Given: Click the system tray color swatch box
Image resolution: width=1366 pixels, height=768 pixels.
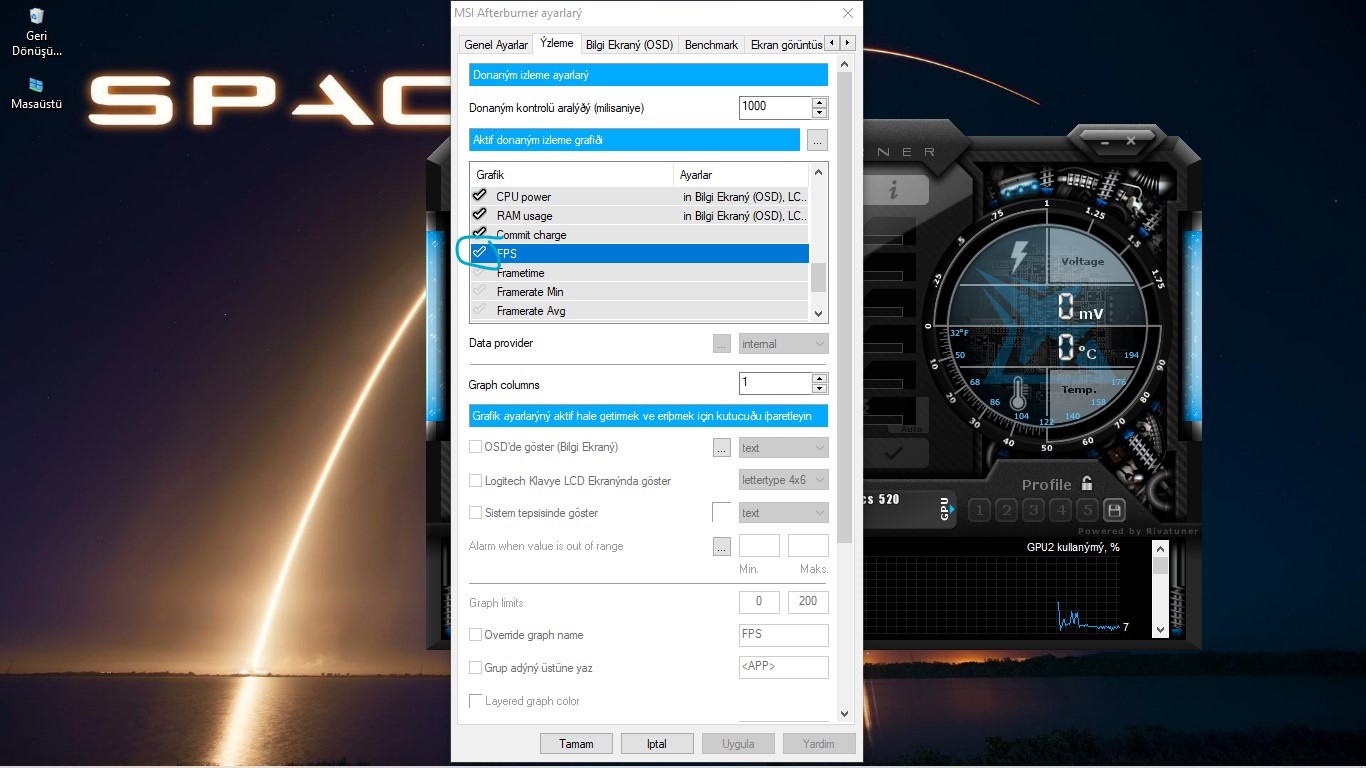Looking at the screenshot, I should pyautogui.click(x=721, y=512).
